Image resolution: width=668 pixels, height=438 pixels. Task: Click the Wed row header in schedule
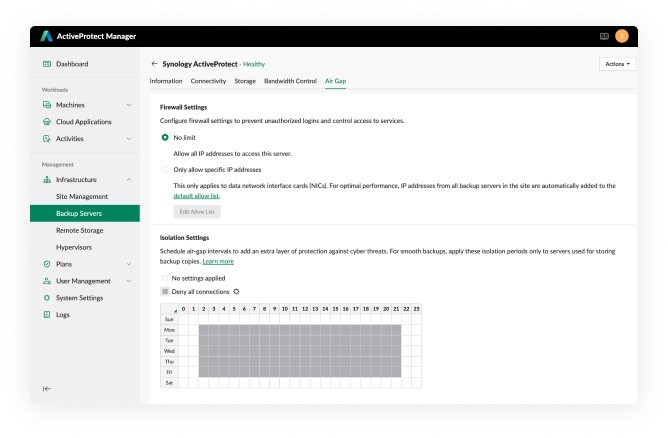point(169,351)
